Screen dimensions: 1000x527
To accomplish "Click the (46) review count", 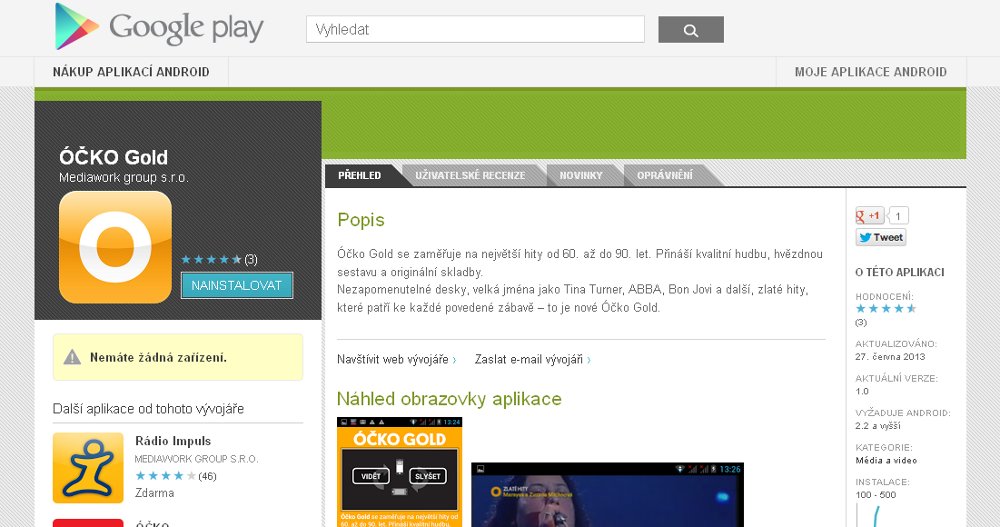I will [207, 476].
